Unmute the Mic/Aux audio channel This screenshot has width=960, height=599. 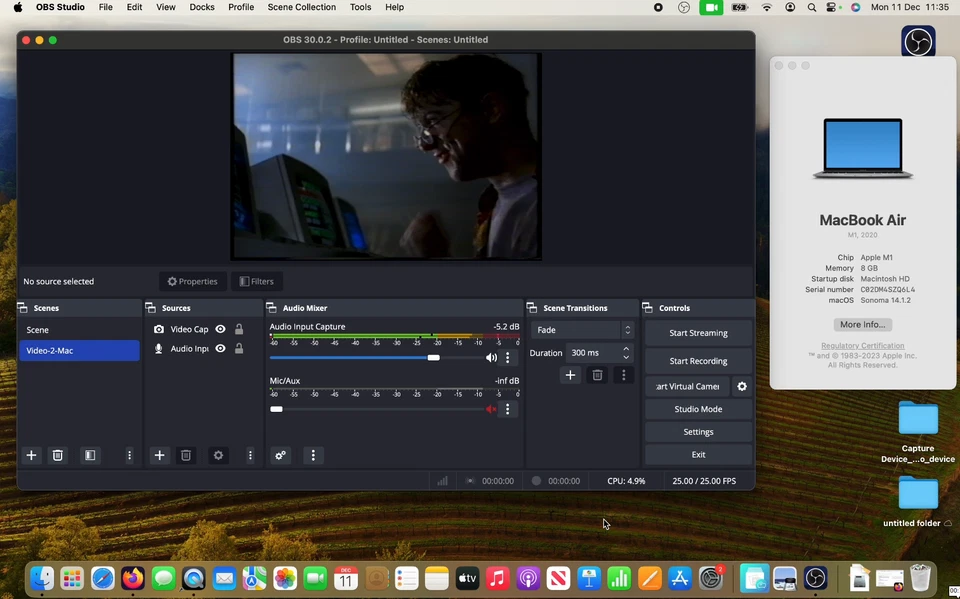click(491, 409)
